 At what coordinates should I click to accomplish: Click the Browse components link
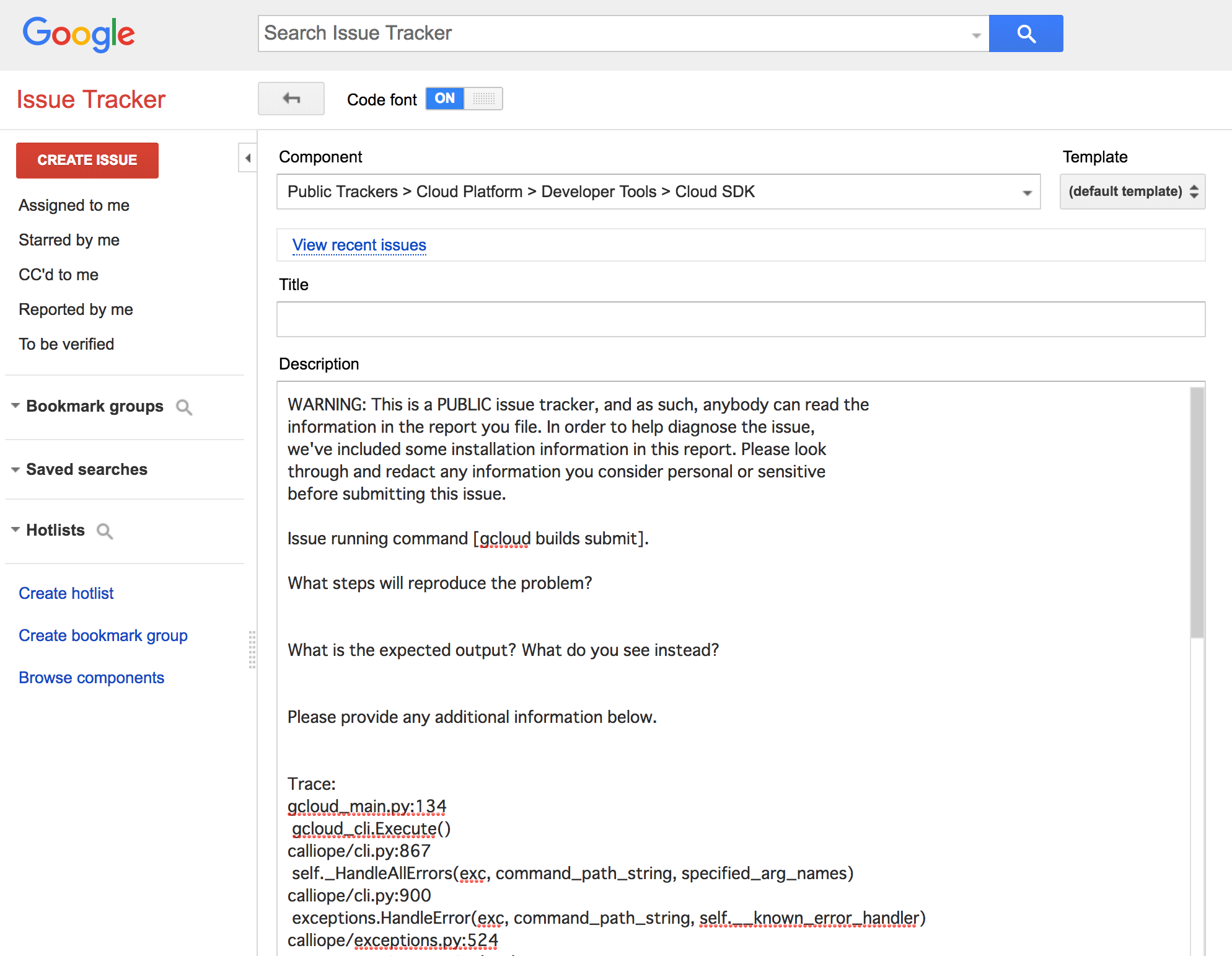click(x=92, y=678)
